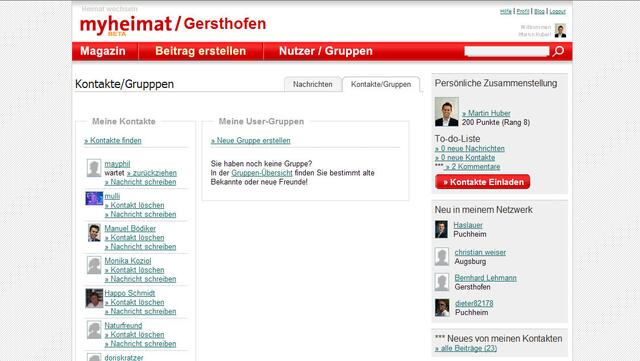Viewport: 640px width, 361px height.
Task: Select the Kontakte/Gruppen tab
Action: click(381, 84)
